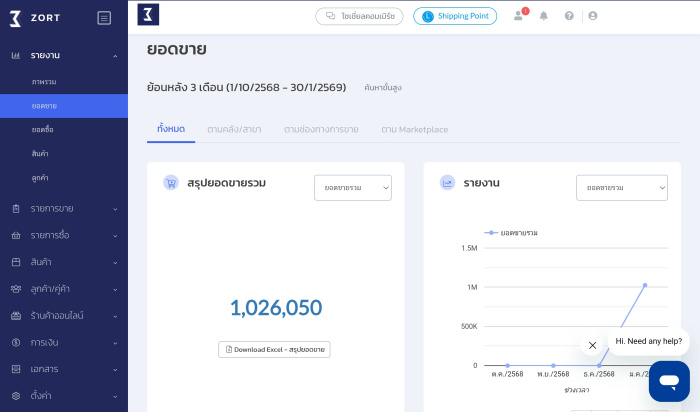Open ยอดขายรวม dropdown in report card

point(621,187)
